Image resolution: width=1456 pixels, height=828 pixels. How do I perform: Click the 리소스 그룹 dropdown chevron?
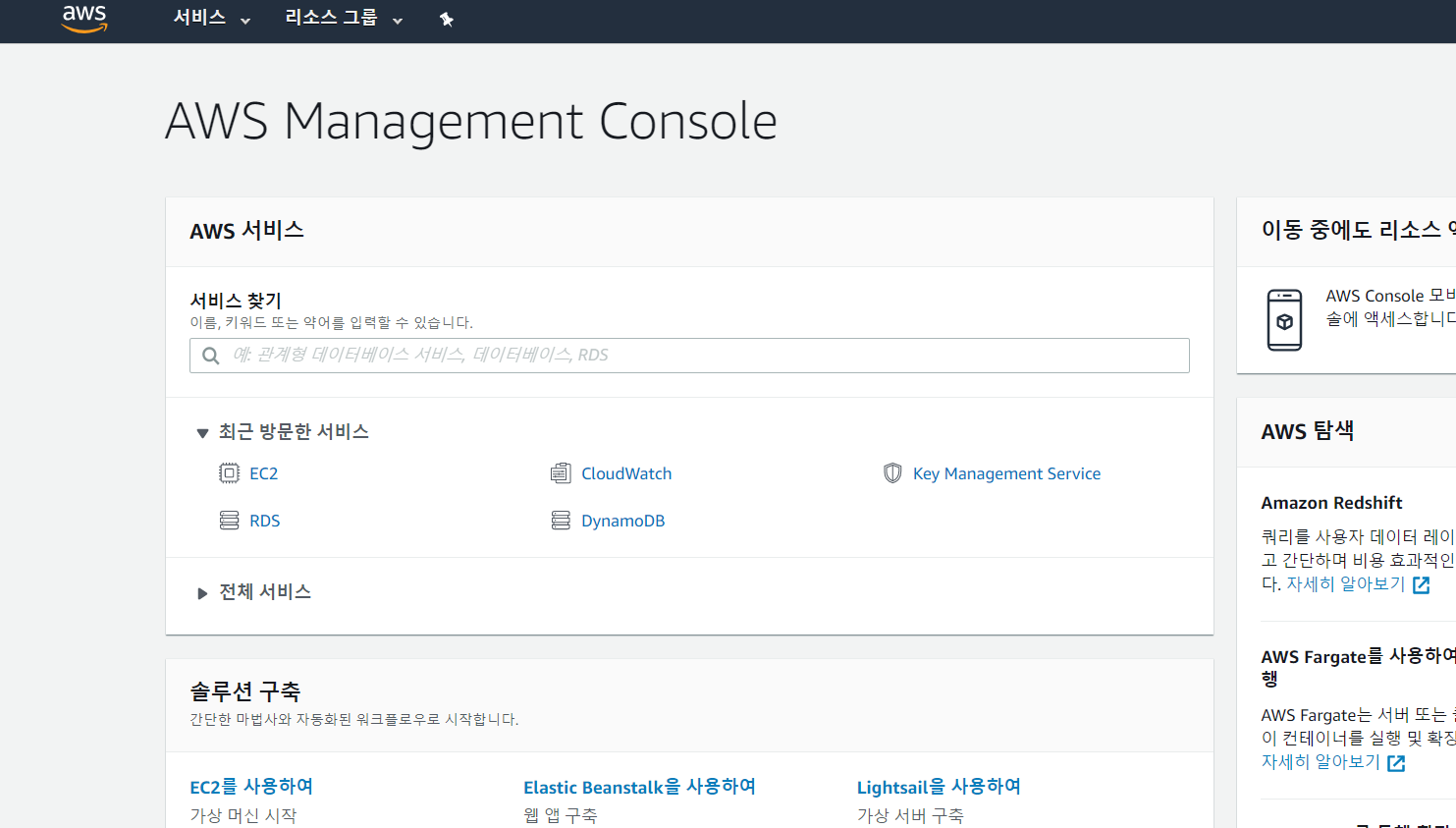click(398, 21)
